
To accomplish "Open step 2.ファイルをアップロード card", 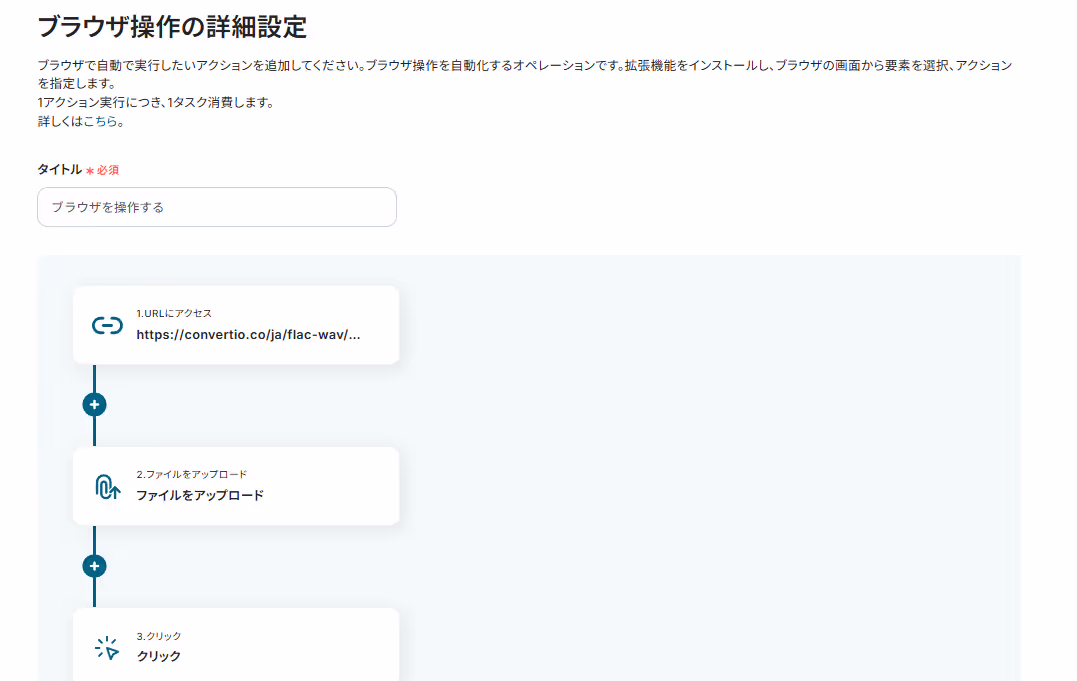I will (x=236, y=487).
